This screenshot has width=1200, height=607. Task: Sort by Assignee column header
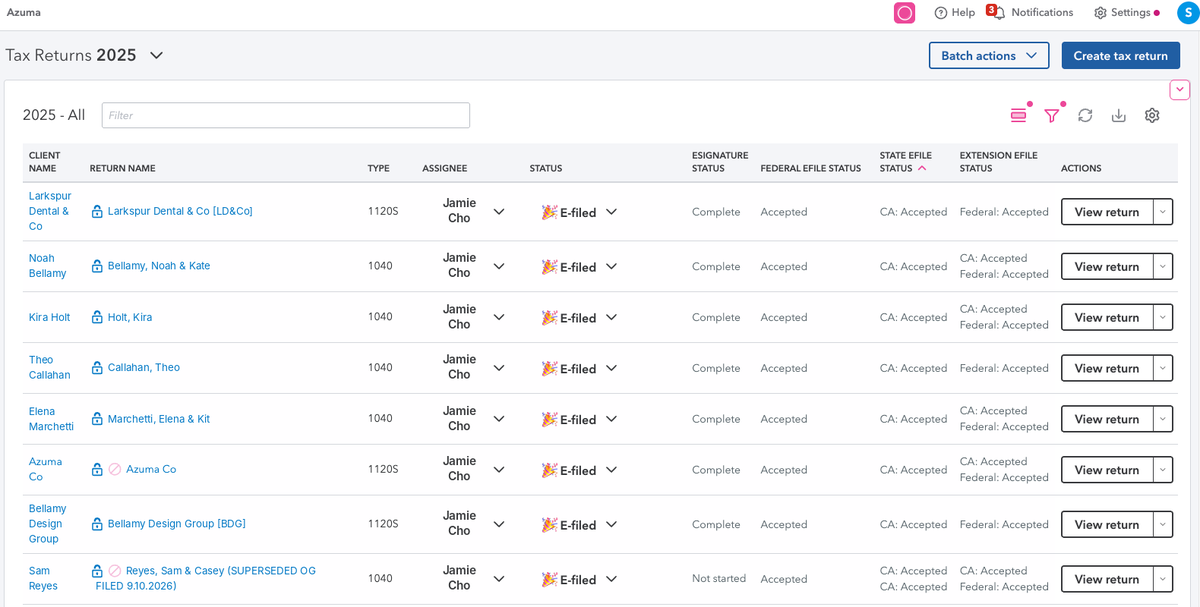pyautogui.click(x=444, y=169)
